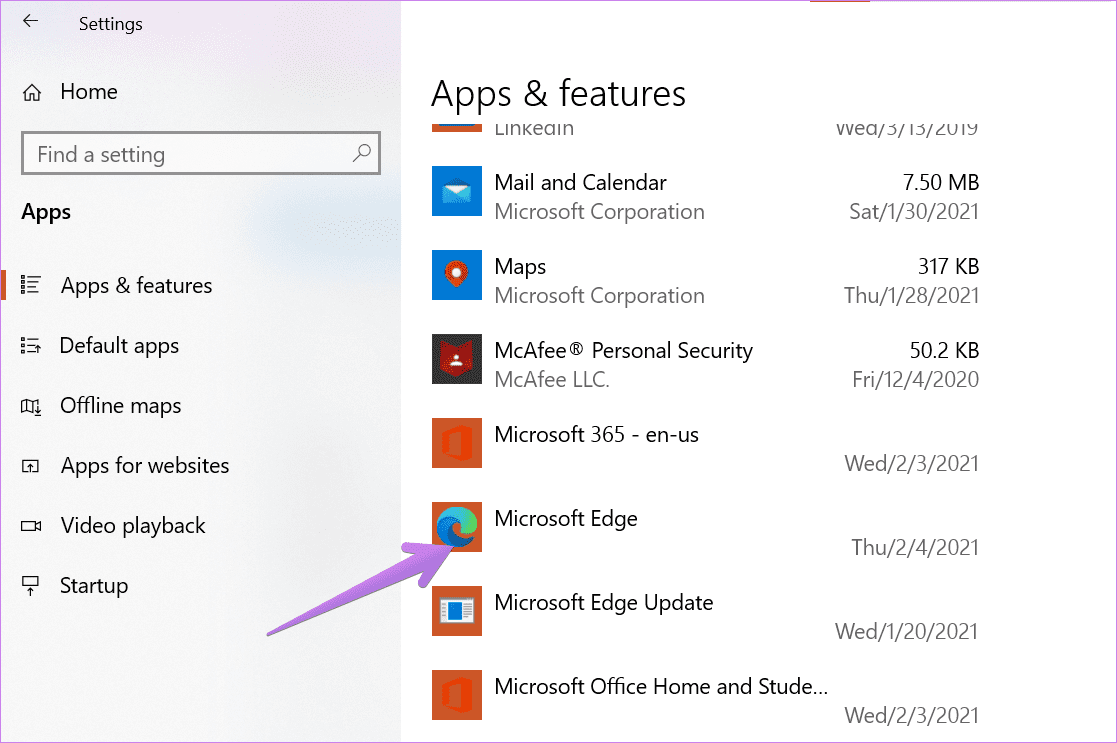
Task: Select the Maps app name
Action: [x=520, y=267]
